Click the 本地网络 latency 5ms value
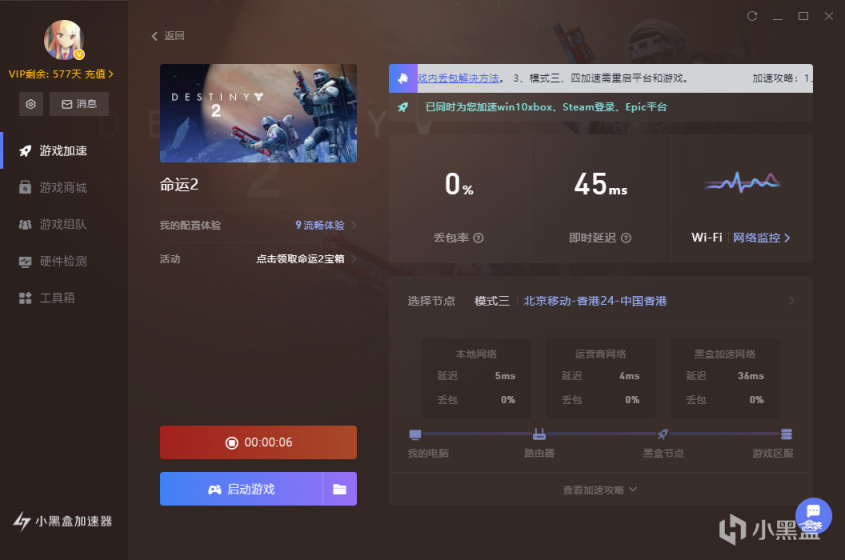 pos(505,376)
